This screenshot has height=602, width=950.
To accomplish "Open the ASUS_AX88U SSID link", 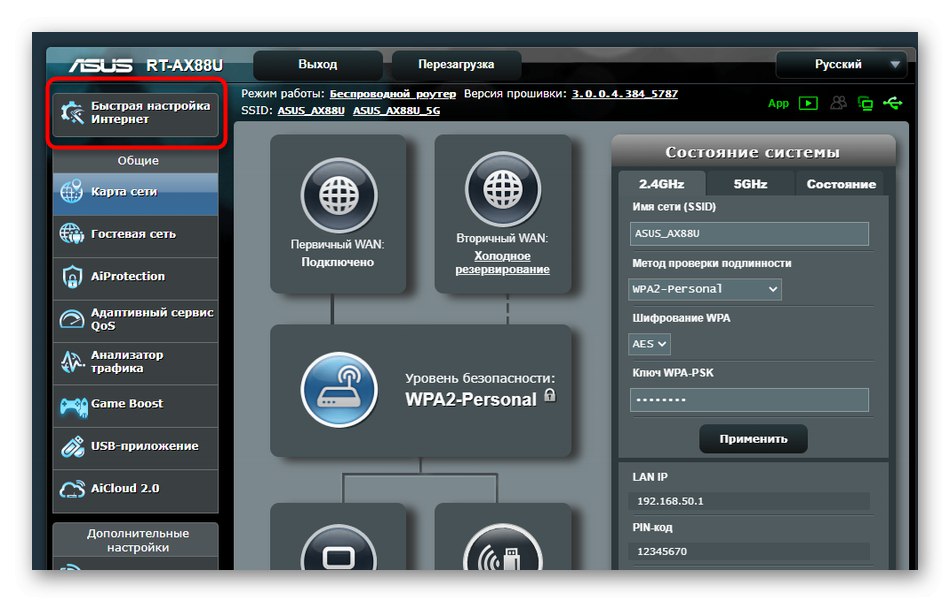I will [x=311, y=111].
